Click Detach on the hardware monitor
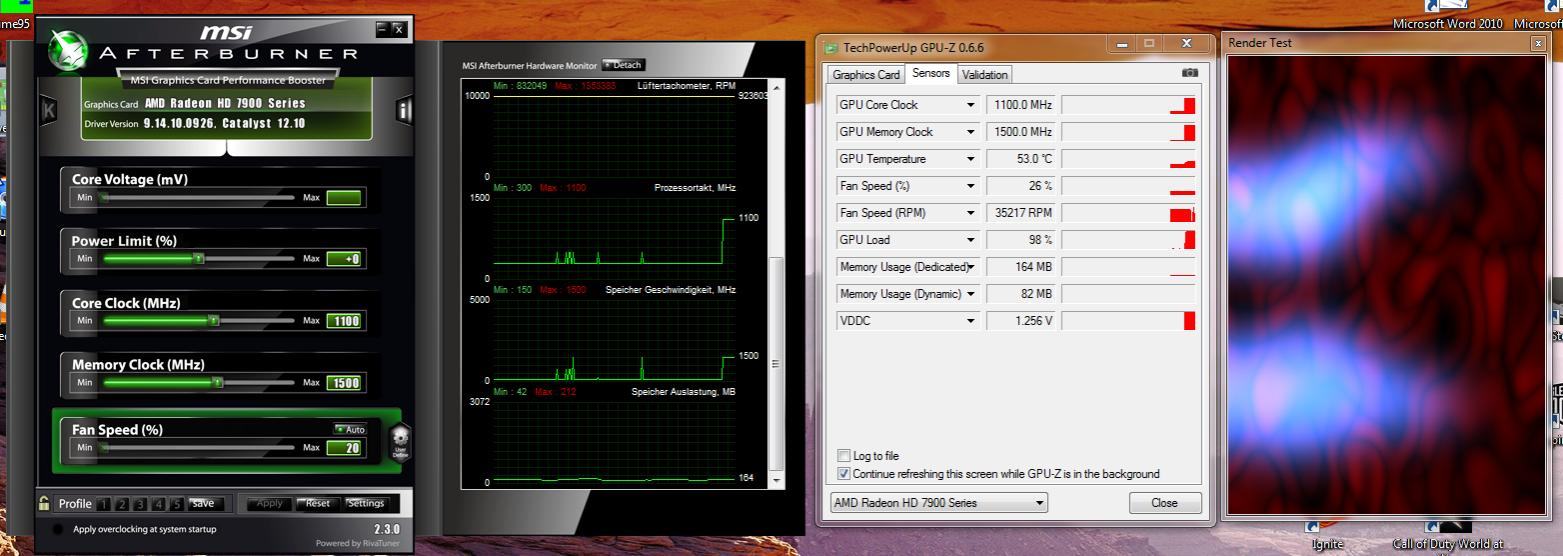 tap(623, 65)
